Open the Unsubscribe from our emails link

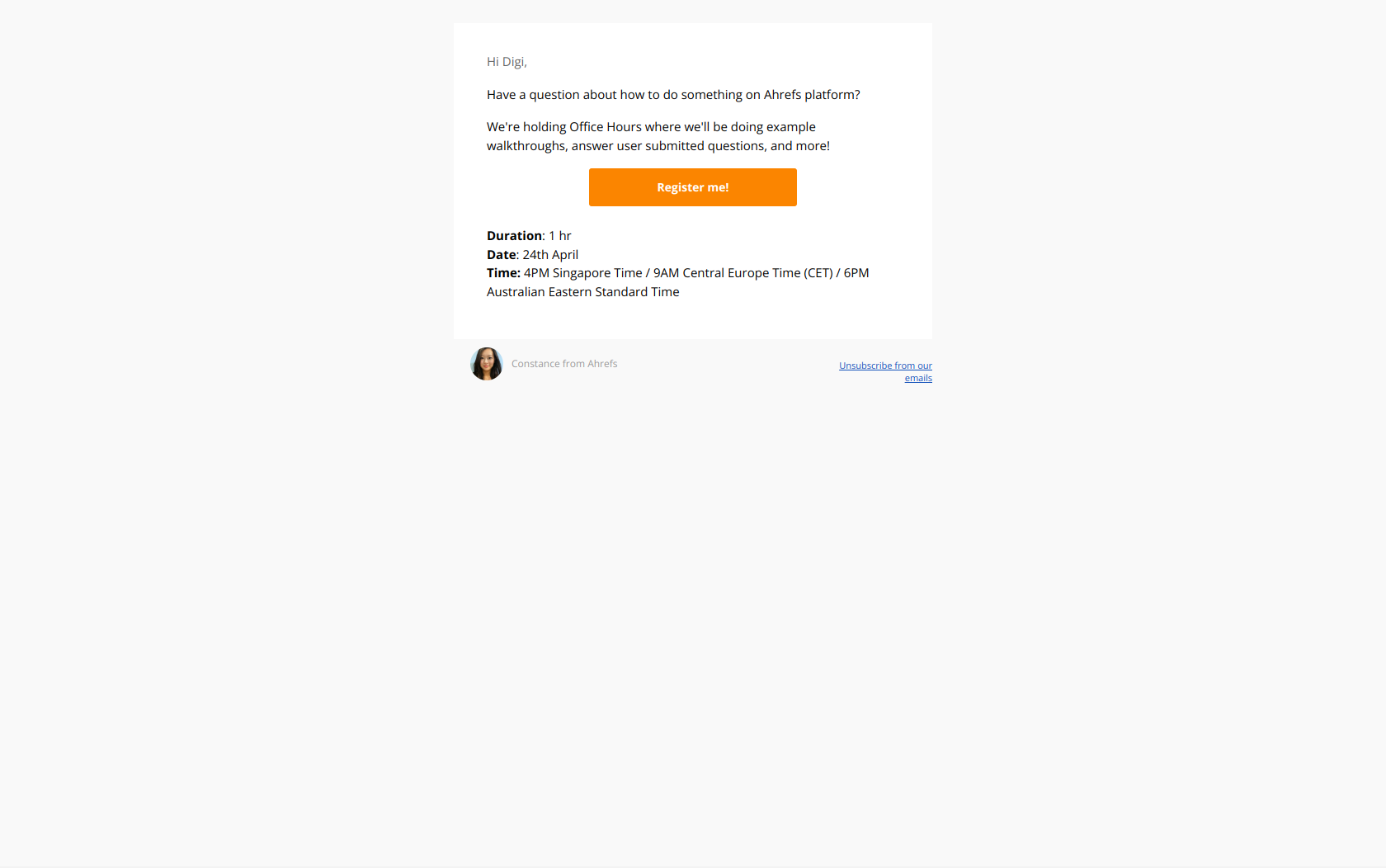point(886,371)
